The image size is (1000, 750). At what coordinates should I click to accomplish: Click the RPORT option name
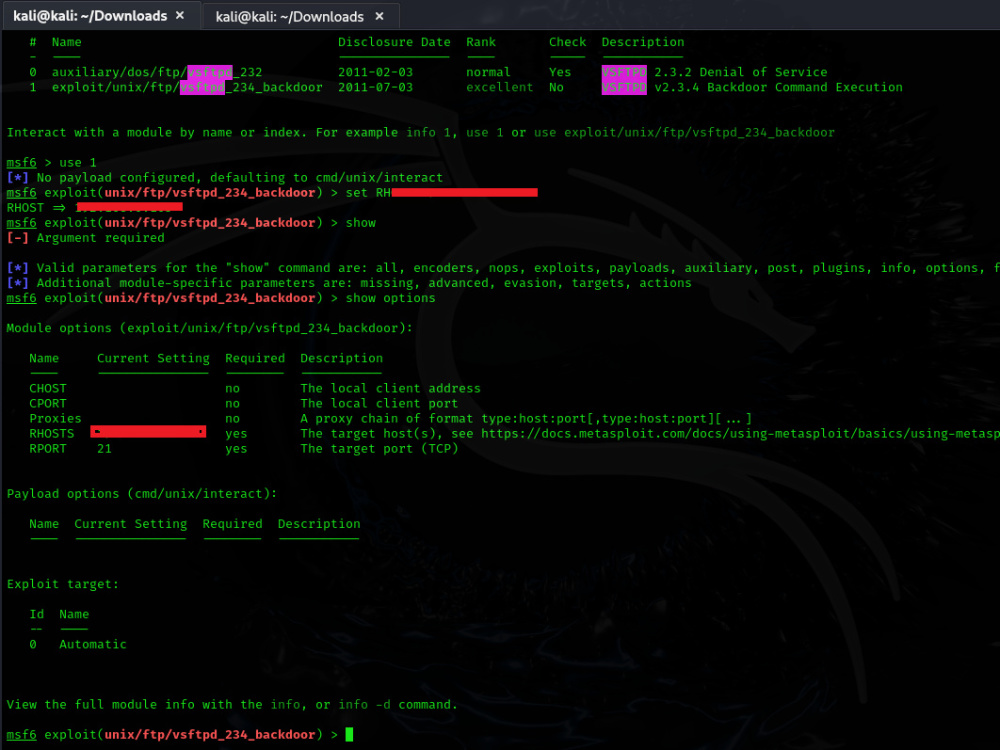tap(48, 449)
